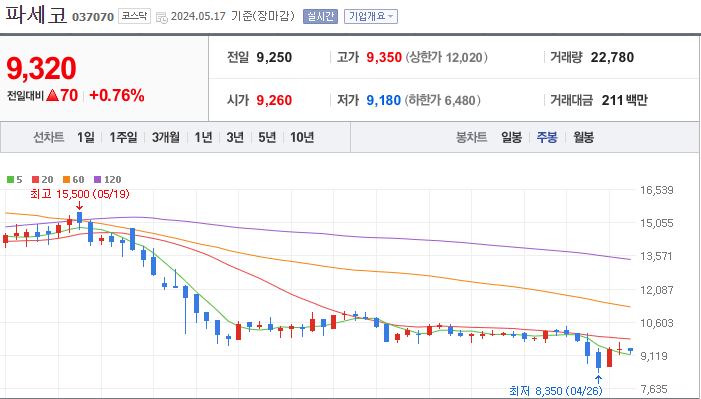The image size is (701, 399).
Task: Click the 거래량 value 22,780
Action: pyautogui.click(x=612, y=57)
